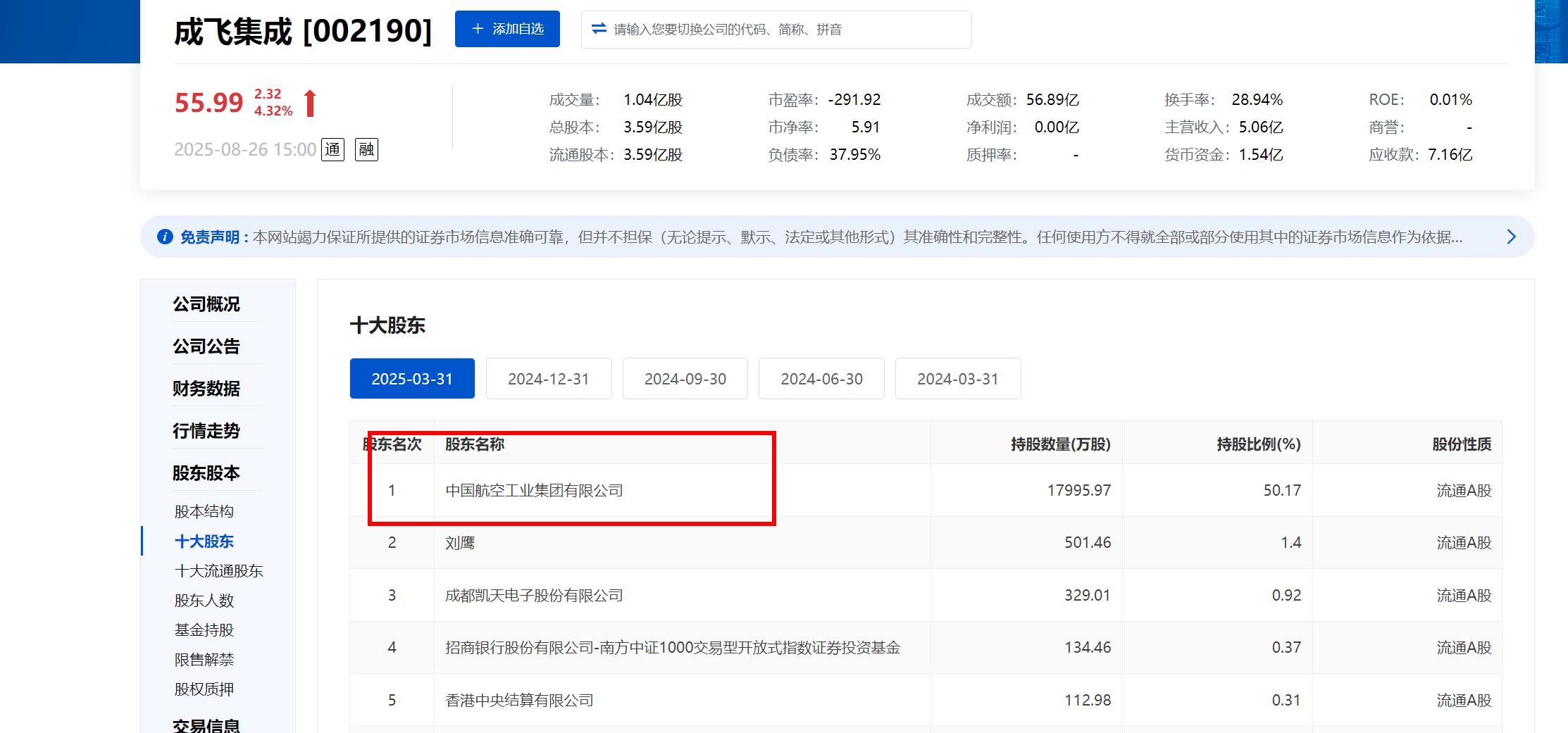The image size is (1568, 733).
Task: Click the 0.92 shareholding percentage
Action: coord(1286,596)
